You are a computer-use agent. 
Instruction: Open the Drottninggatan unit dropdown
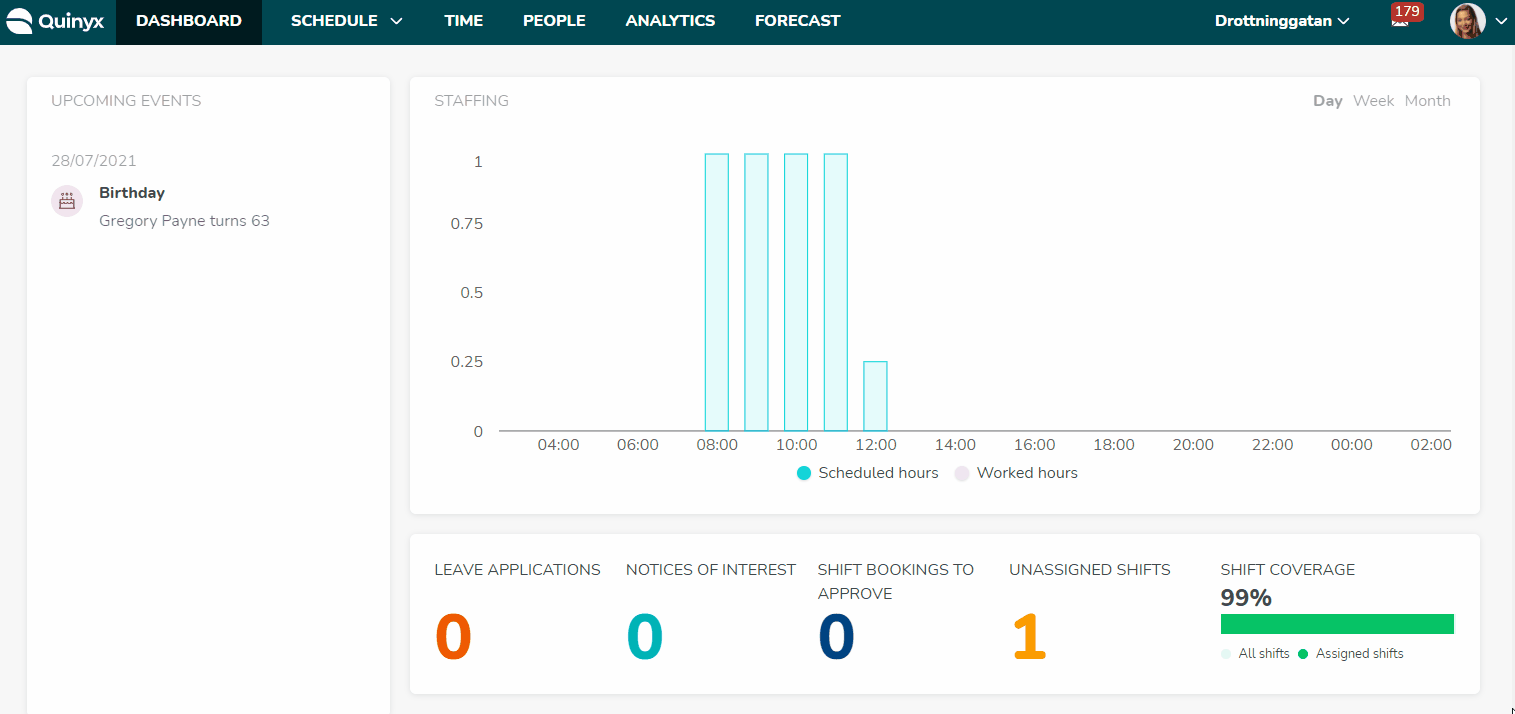[x=1282, y=21]
